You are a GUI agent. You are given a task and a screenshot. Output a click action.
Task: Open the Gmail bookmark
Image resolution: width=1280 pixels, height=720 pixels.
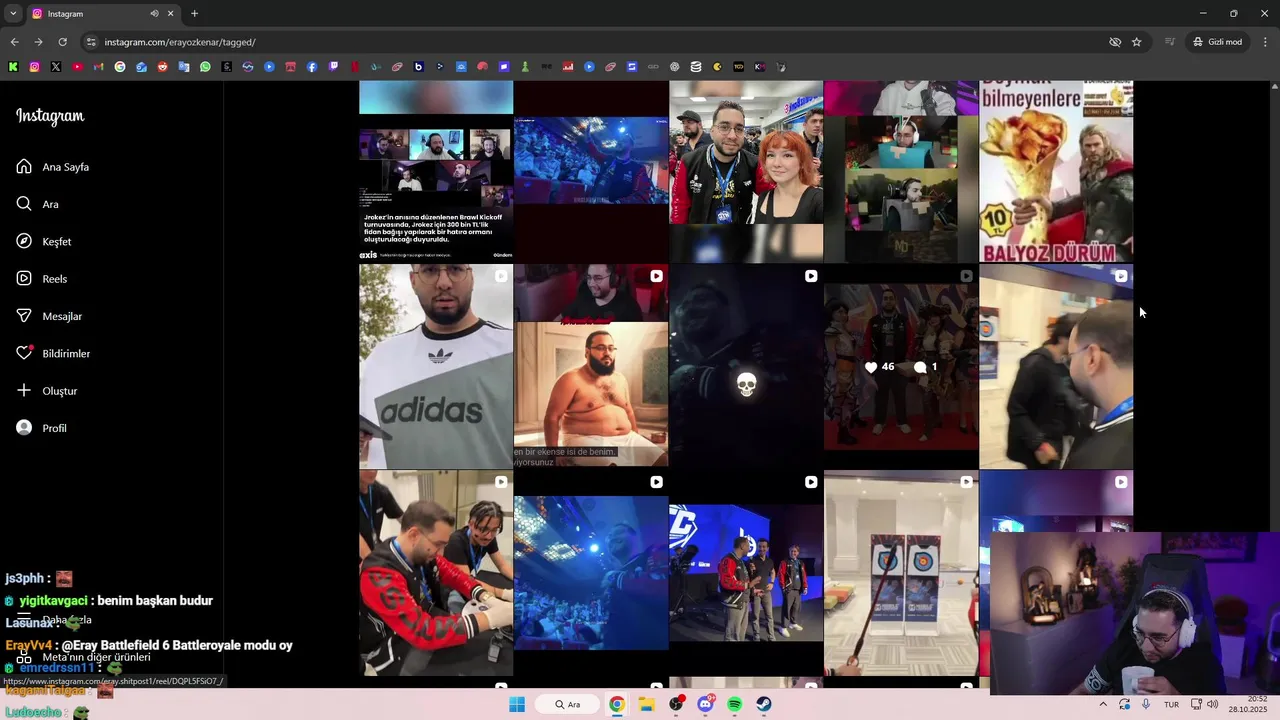(98, 67)
